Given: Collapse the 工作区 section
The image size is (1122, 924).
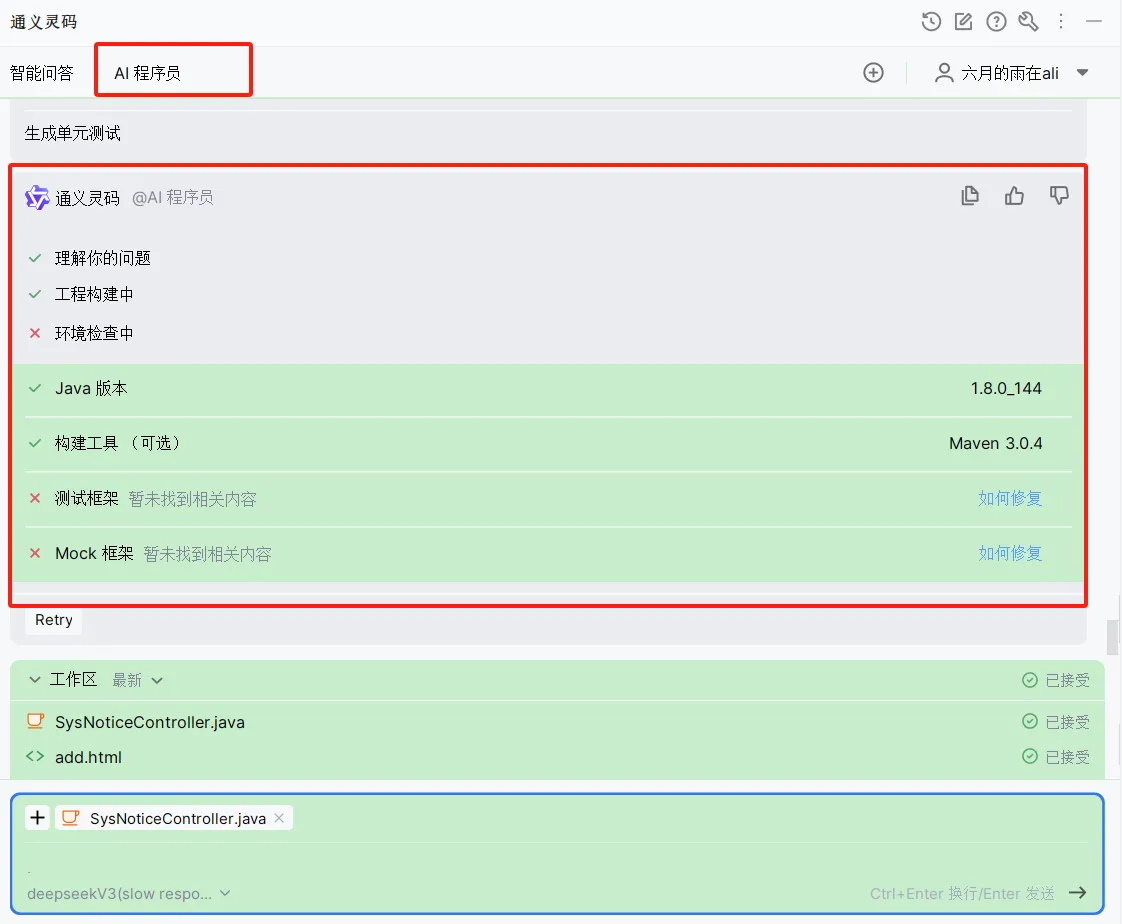Looking at the screenshot, I should tap(34, 680).
